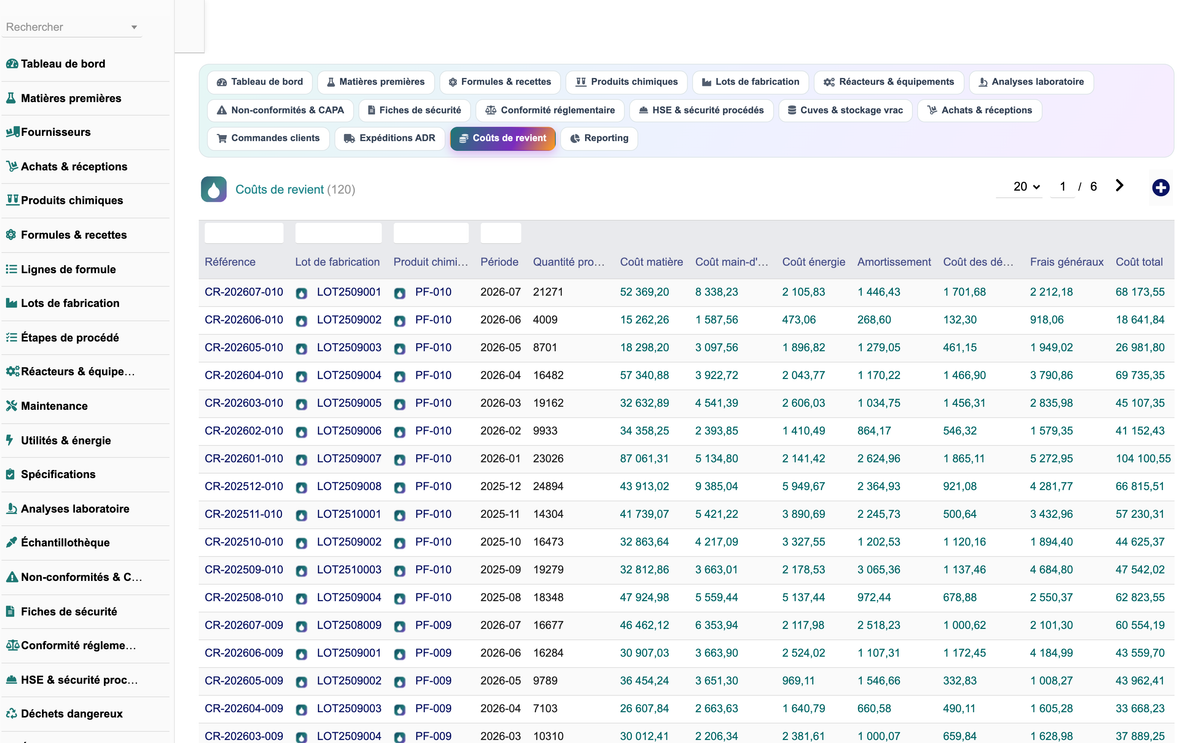Click the lot icon beside LOT2509001 in first row
The height and width of the screenshot is (743, 1200).
pyautogui.click(x=302, y=293)
